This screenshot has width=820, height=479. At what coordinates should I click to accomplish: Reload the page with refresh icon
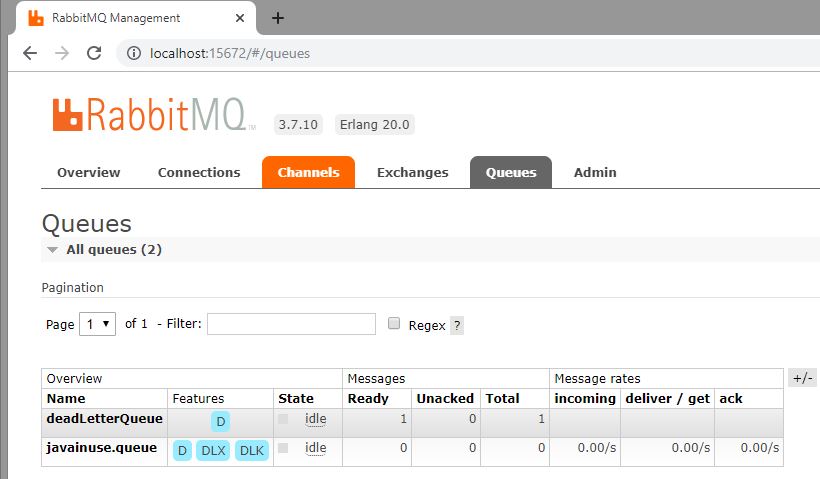click(94, 53)
